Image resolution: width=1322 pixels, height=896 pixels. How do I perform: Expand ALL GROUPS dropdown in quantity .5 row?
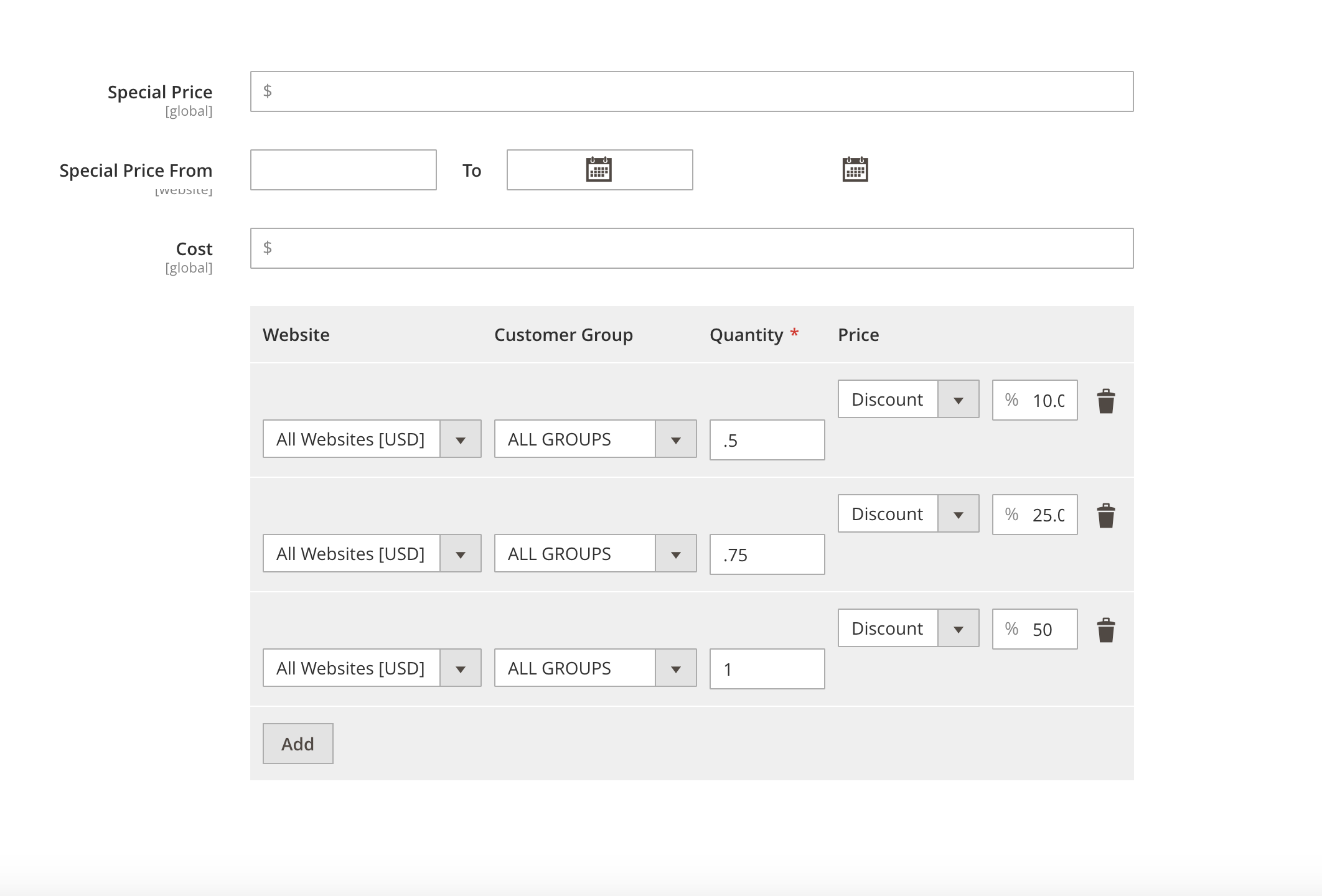(595, 439)
